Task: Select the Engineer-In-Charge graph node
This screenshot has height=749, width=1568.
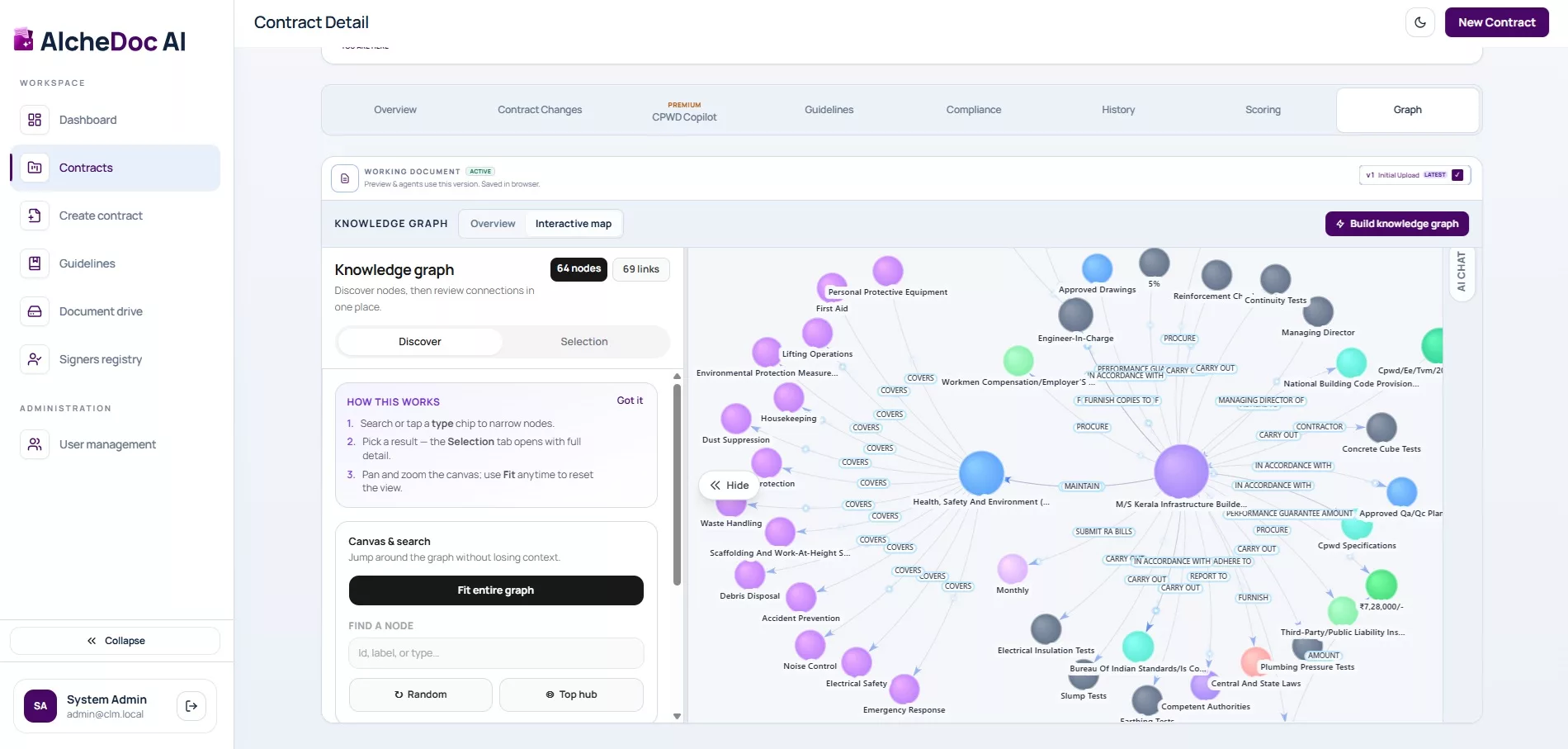Action: [x=1075, y=315]
